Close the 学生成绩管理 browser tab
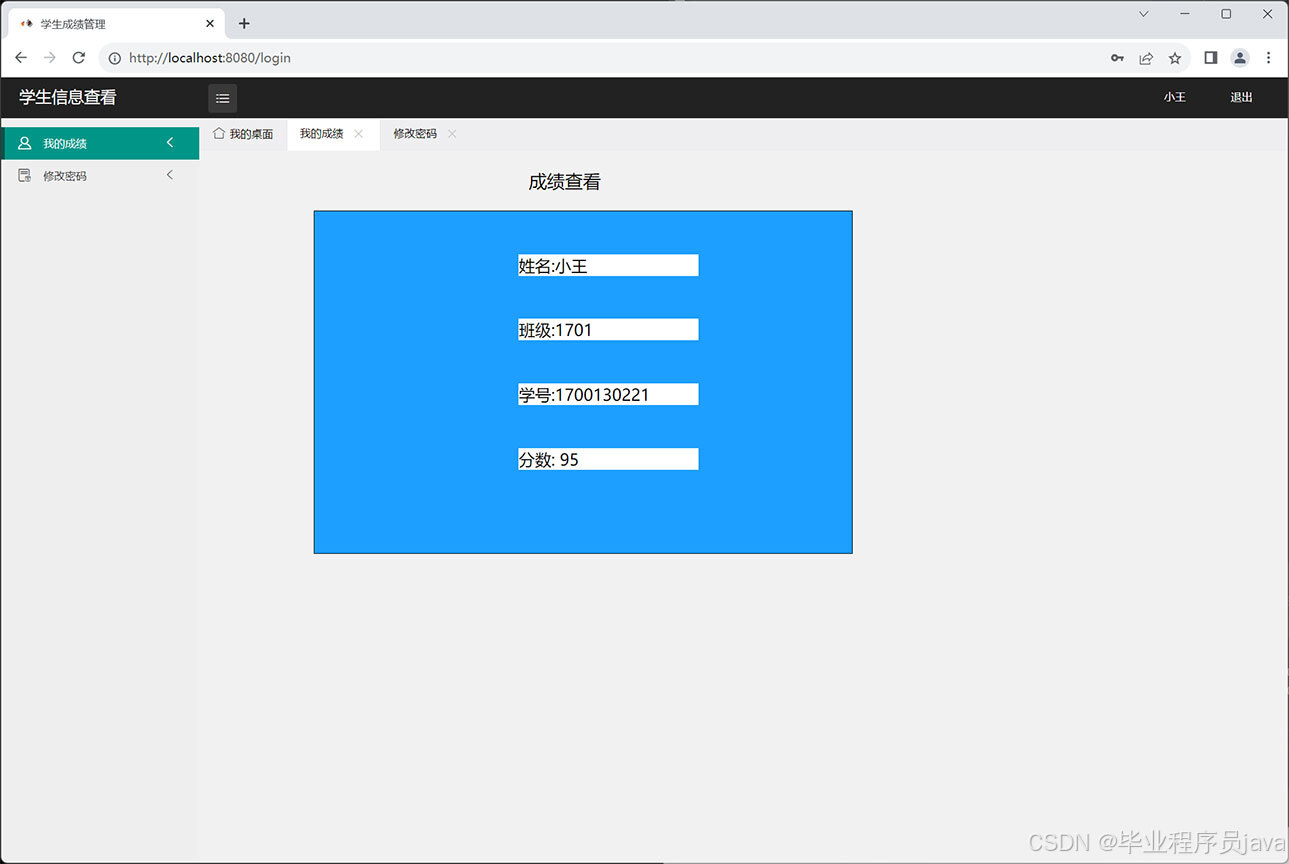 point(210,23)
